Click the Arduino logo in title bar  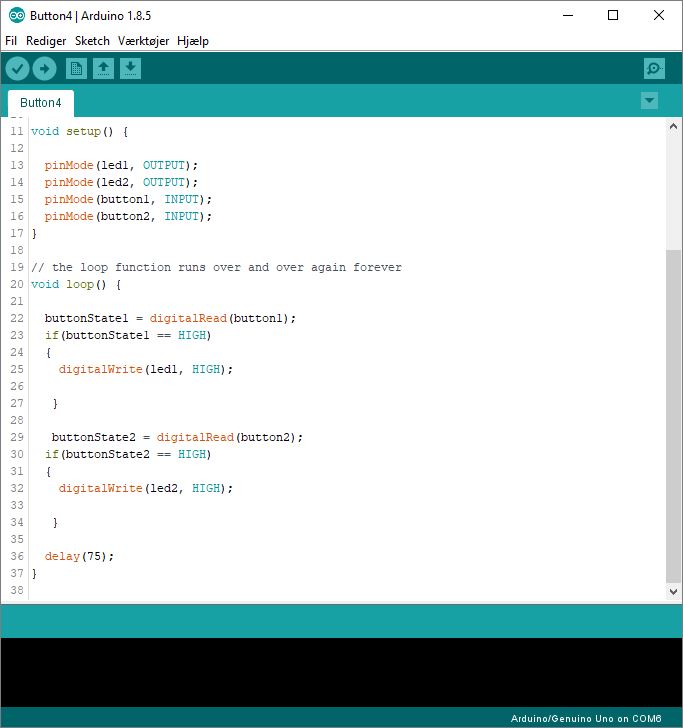tap(16, 15)
